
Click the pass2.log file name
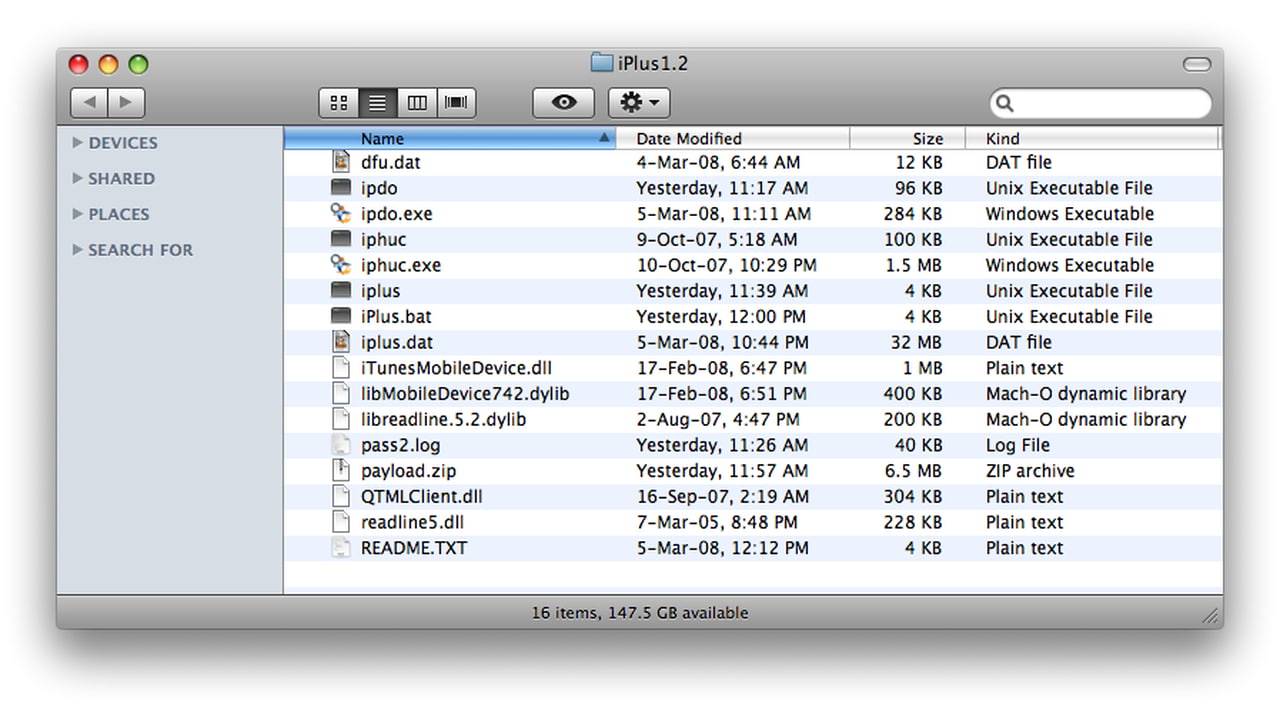401,445
